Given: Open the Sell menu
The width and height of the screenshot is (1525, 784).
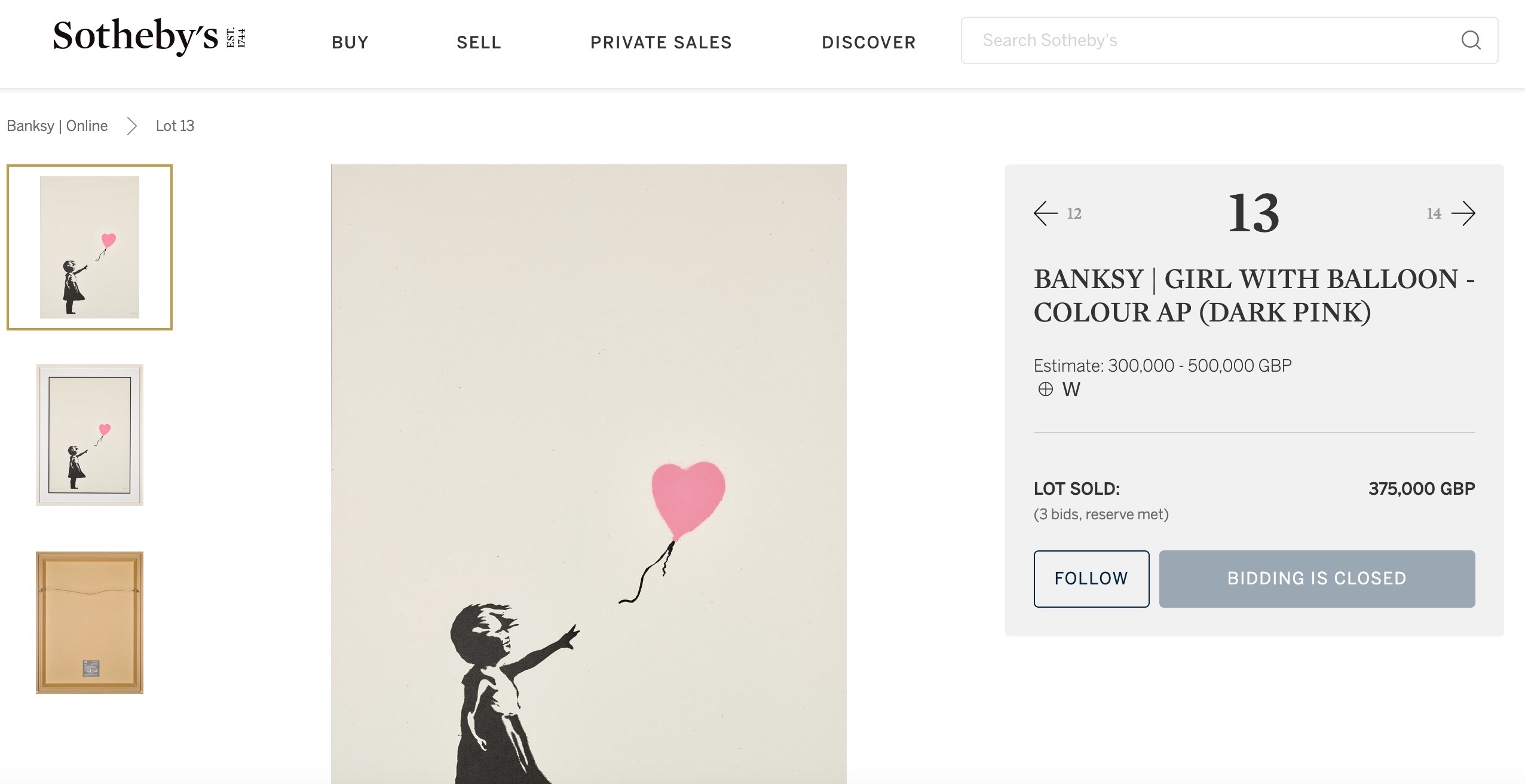Looking at the screenshot, I should (479, 42).
